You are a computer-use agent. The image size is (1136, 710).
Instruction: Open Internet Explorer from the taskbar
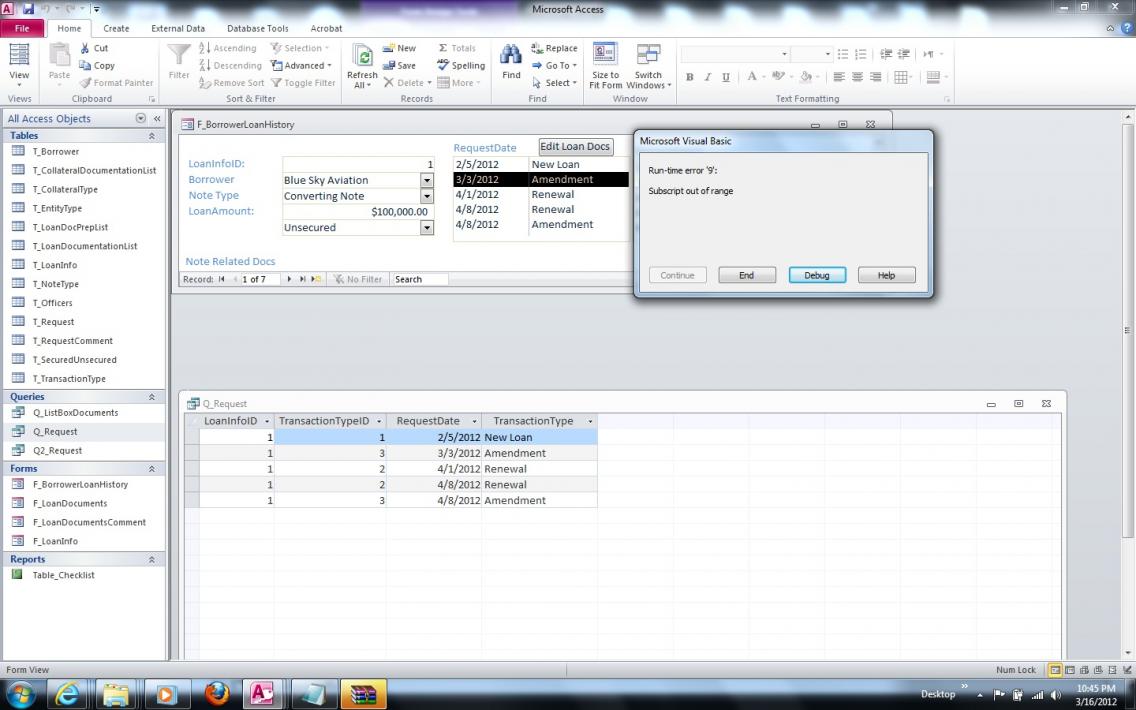pyautogui.click(x=67, y=694)
